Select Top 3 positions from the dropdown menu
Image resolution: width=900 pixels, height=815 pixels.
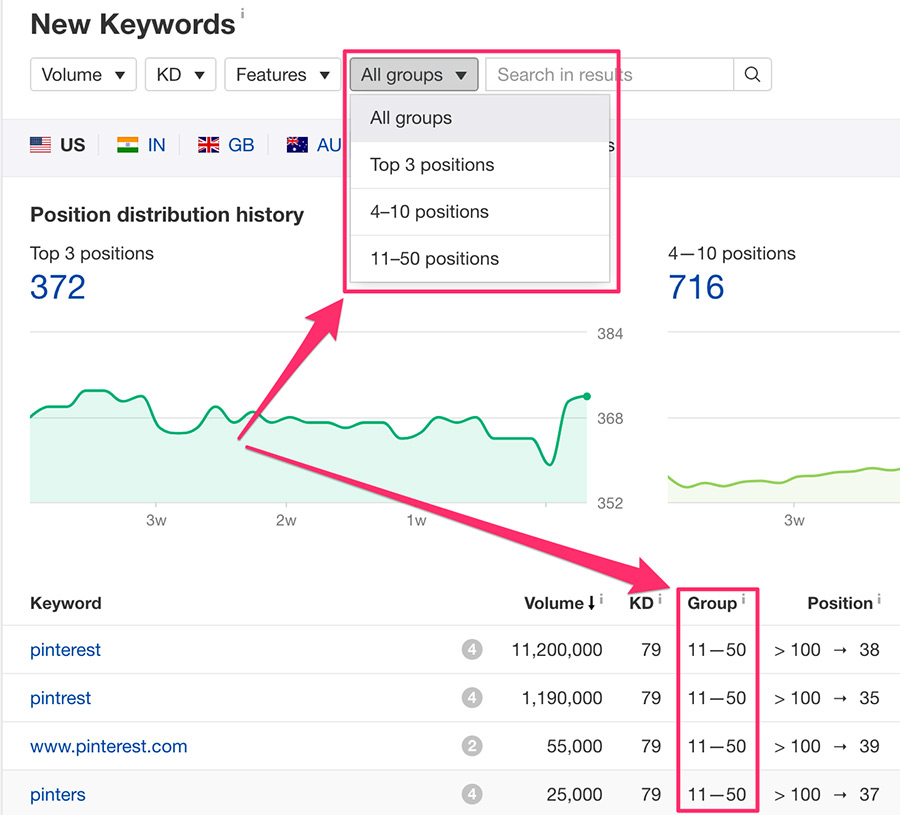click(432, 165)
